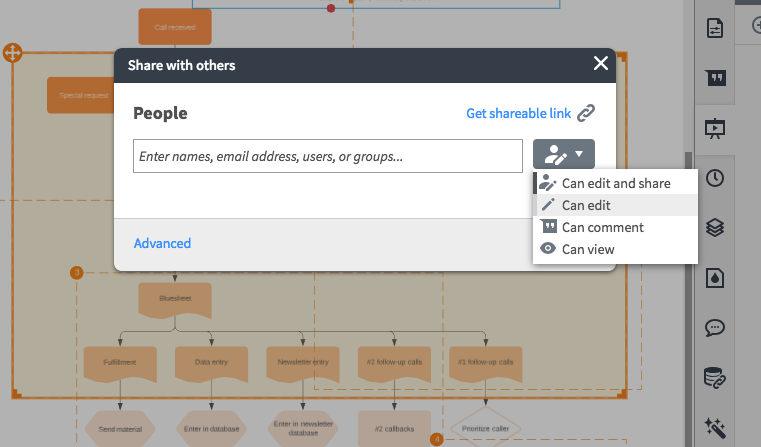Screen dimensions: 761x447
Task: Select the Bluesheet shape
Action: 175,300
